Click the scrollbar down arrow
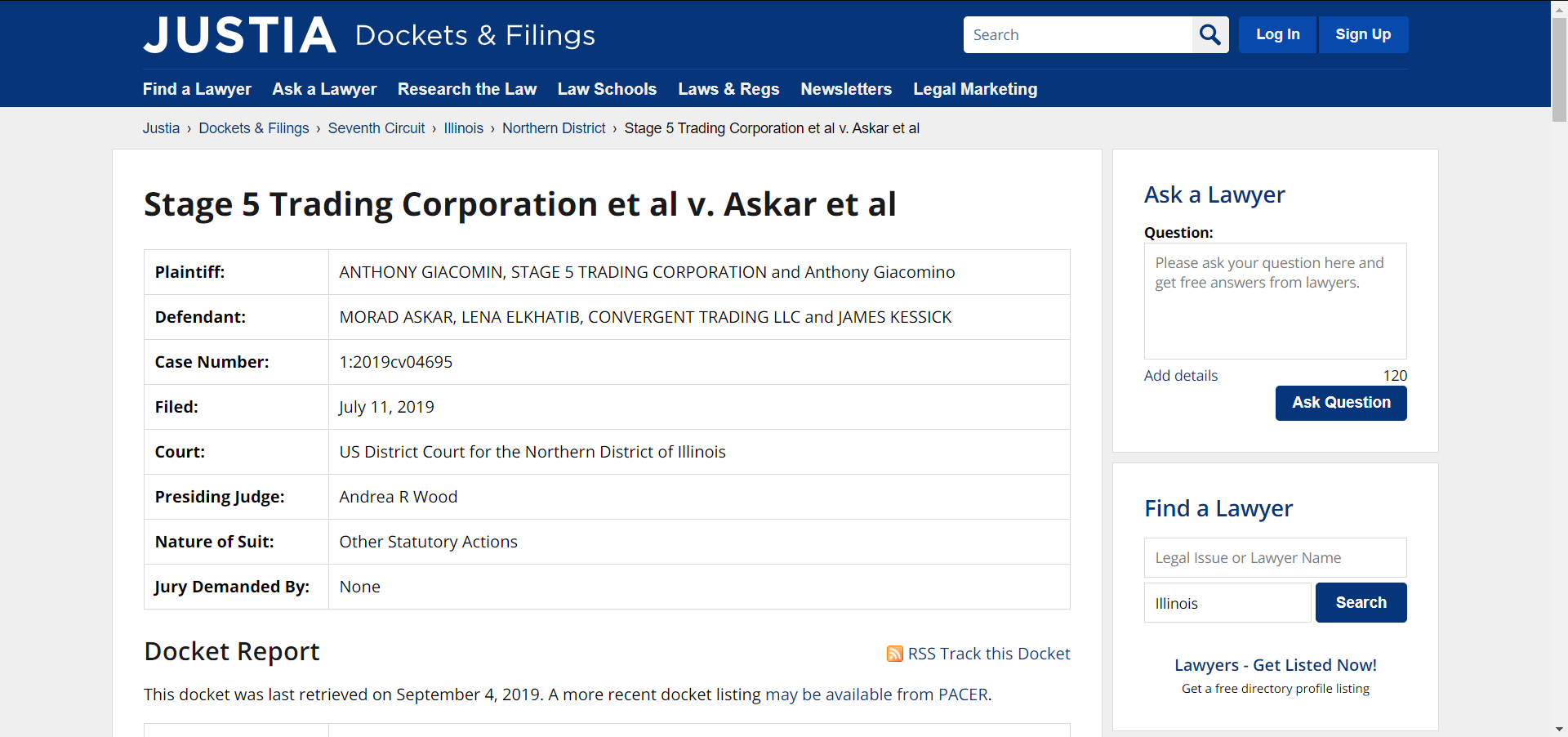Image resolution: width=1568 pixels, height=737 pixels. pos(1559,729)
